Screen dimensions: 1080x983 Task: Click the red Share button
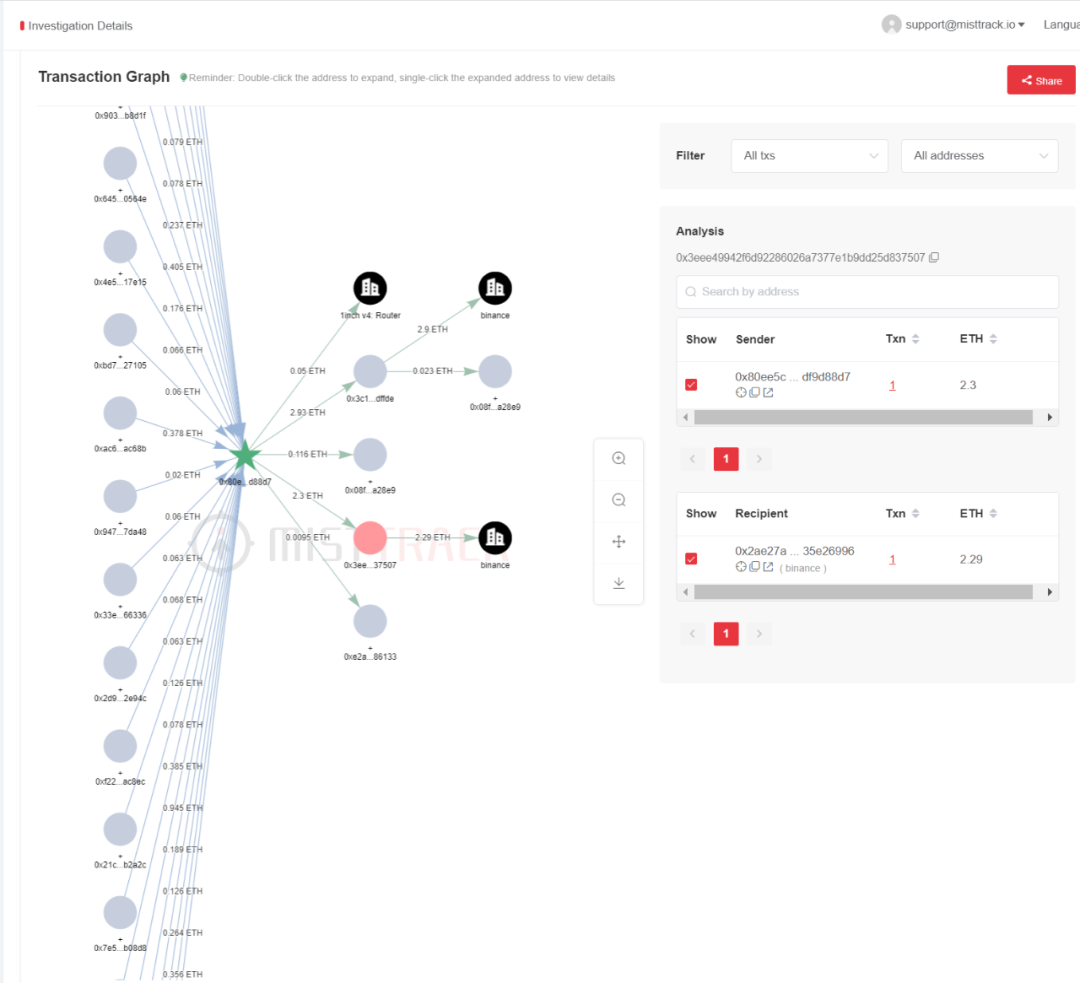[1041, 80]
